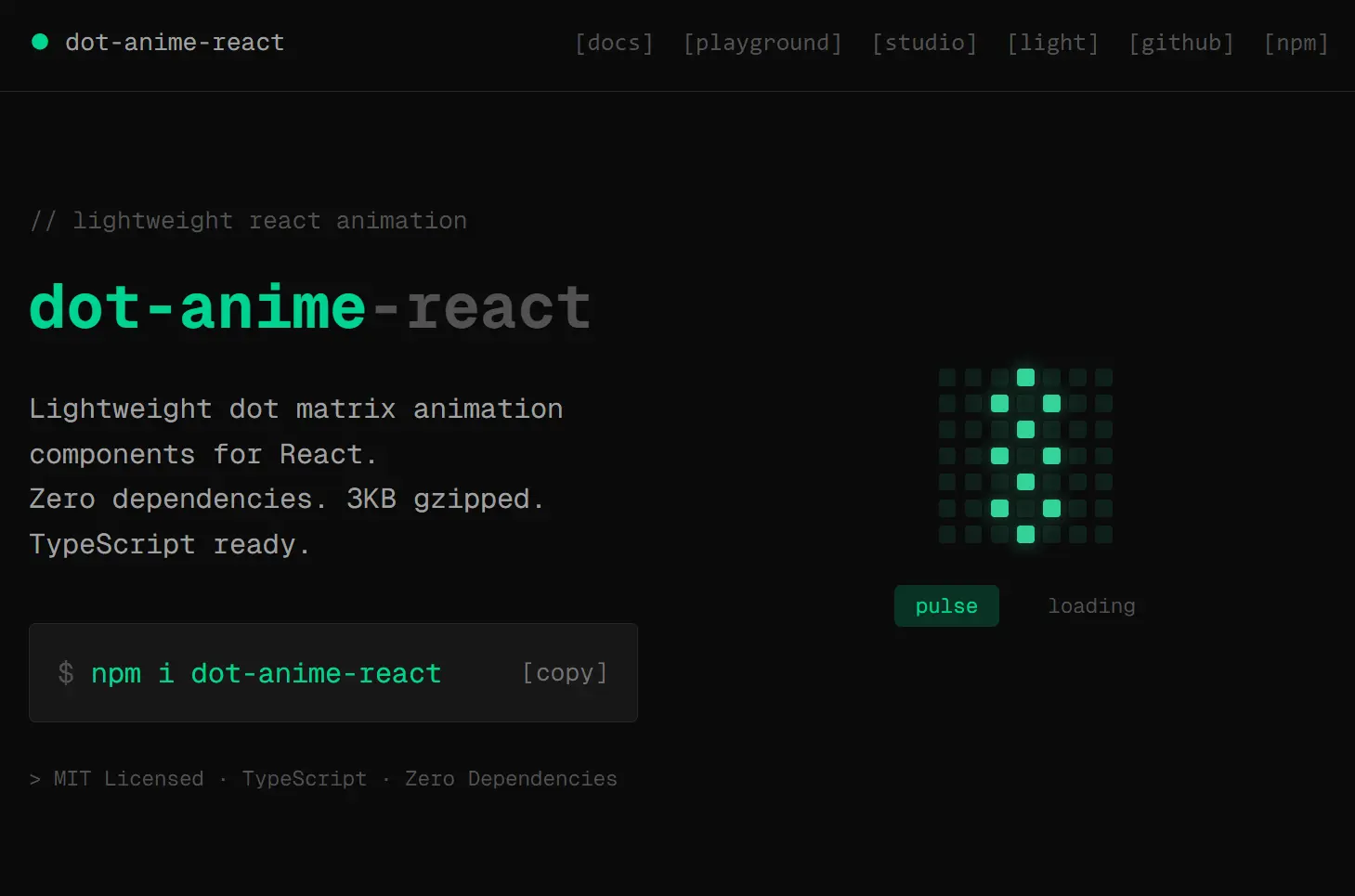Screen dimensions: 1355x896
Task: Select the npm i dot-anime-react command text
Action: [x=265, y=672]
